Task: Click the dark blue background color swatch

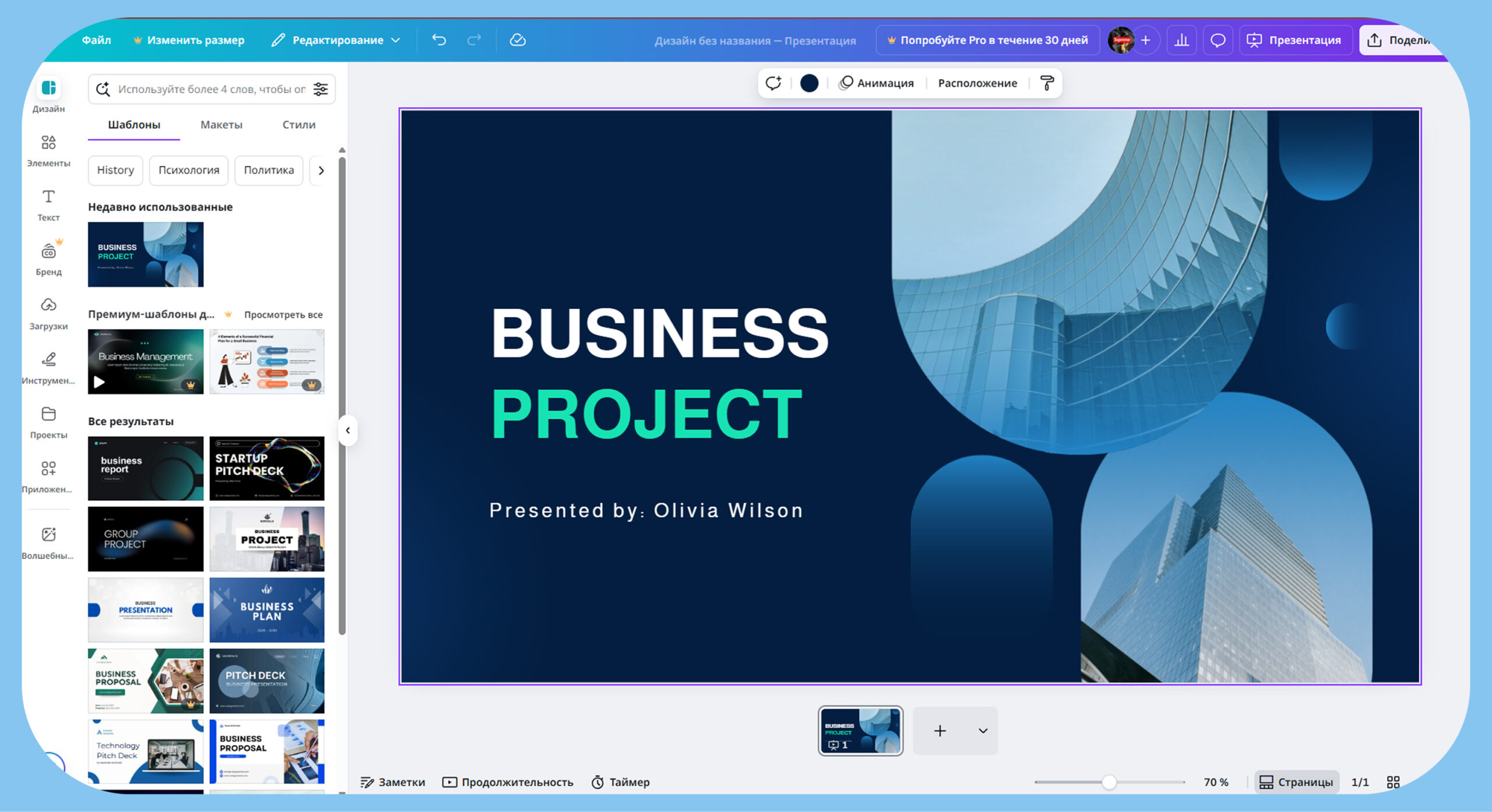Action: (x=809, y=83)
